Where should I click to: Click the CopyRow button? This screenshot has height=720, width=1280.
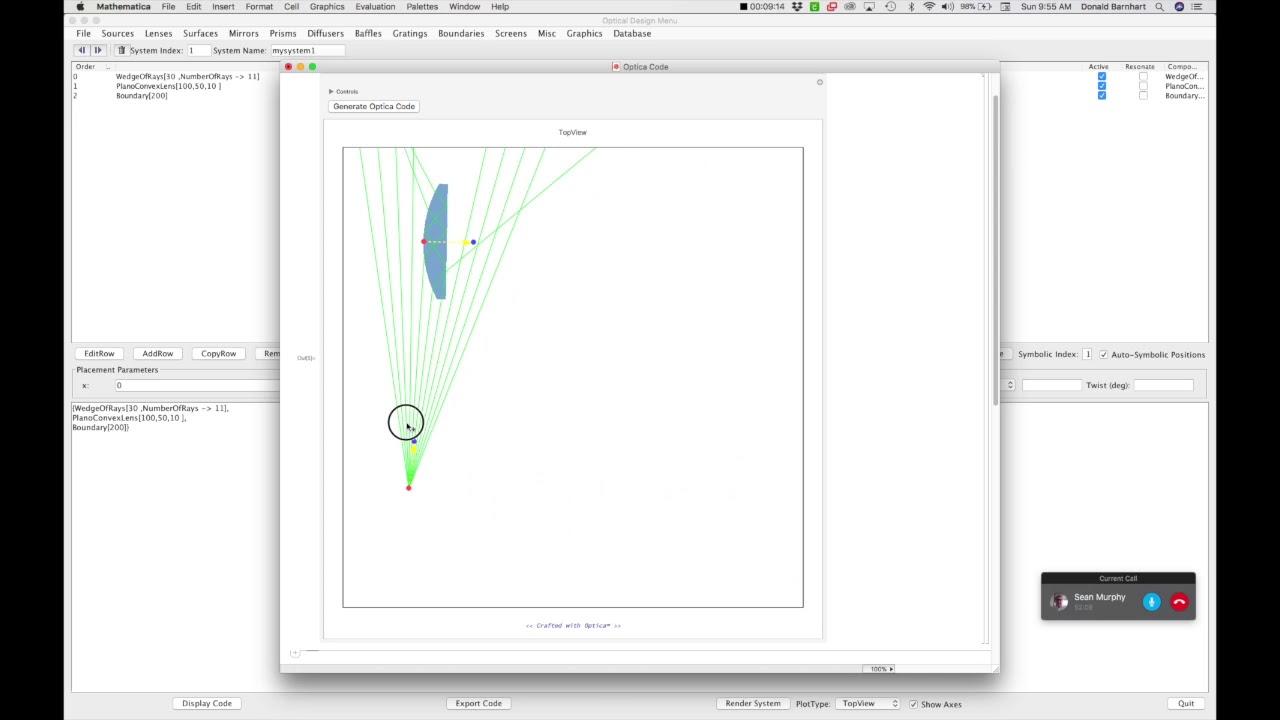pyautogui.click(x=218, y=353)
